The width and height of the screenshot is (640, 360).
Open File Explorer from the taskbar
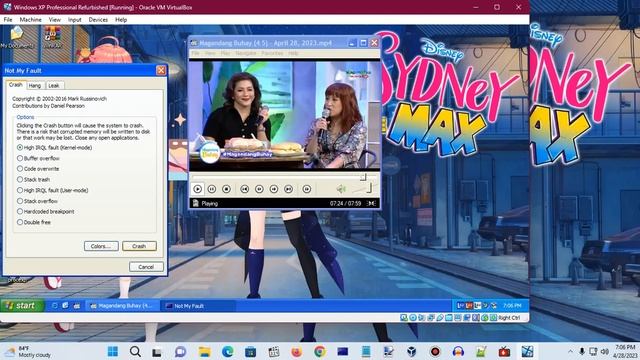[204, 351]
